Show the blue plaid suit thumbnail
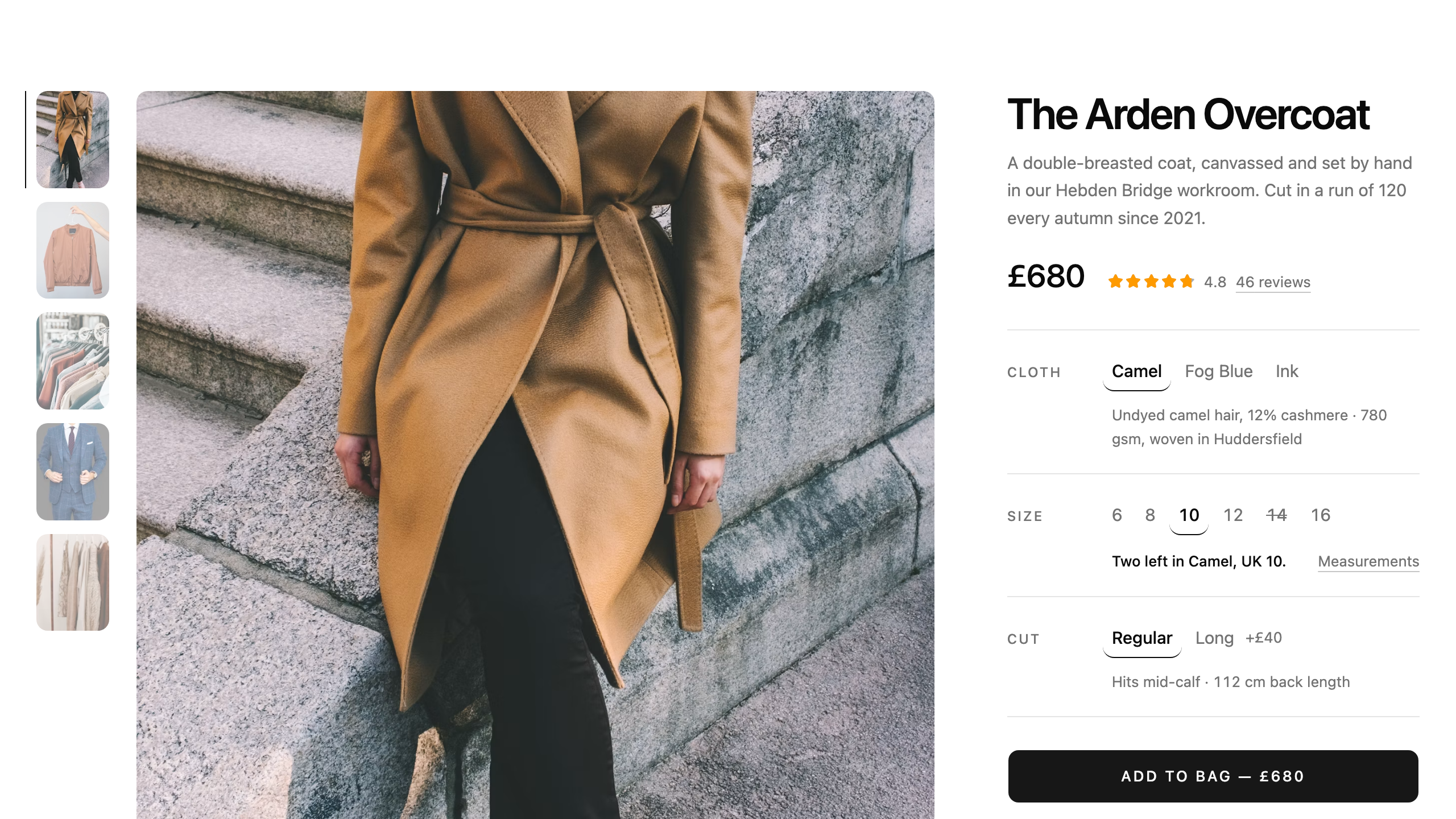 73,471
